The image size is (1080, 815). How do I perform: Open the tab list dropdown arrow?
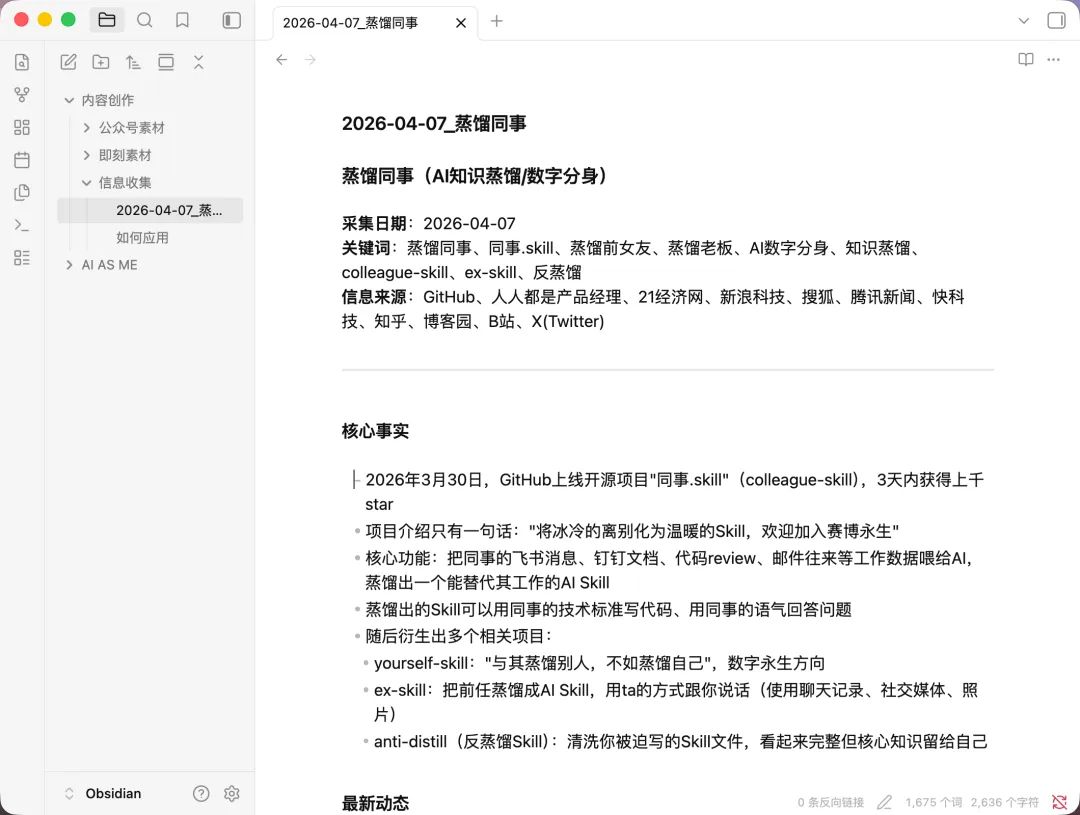point(1023,21)
